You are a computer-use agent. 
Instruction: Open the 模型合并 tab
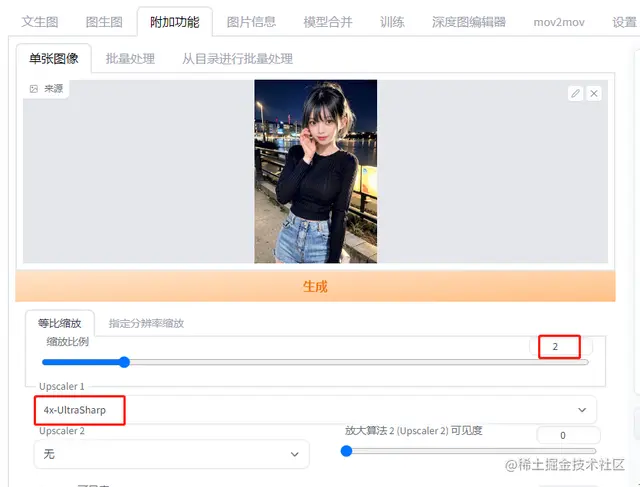pos(328,22)
